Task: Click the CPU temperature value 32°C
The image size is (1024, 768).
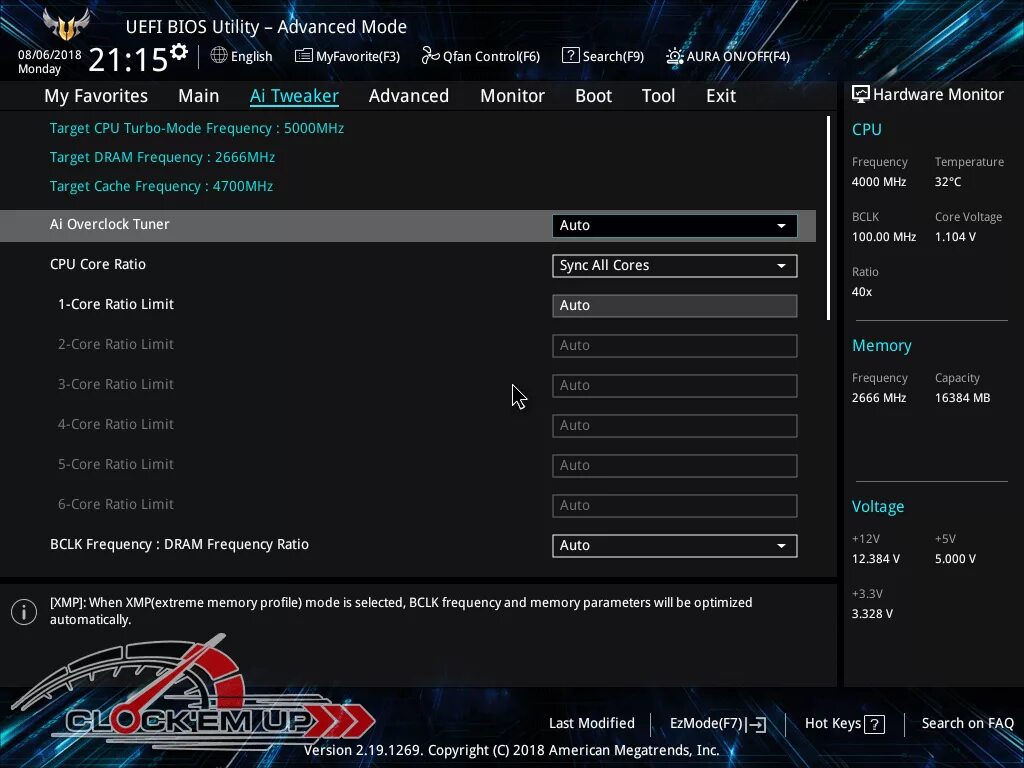Action: pos(948,182)
